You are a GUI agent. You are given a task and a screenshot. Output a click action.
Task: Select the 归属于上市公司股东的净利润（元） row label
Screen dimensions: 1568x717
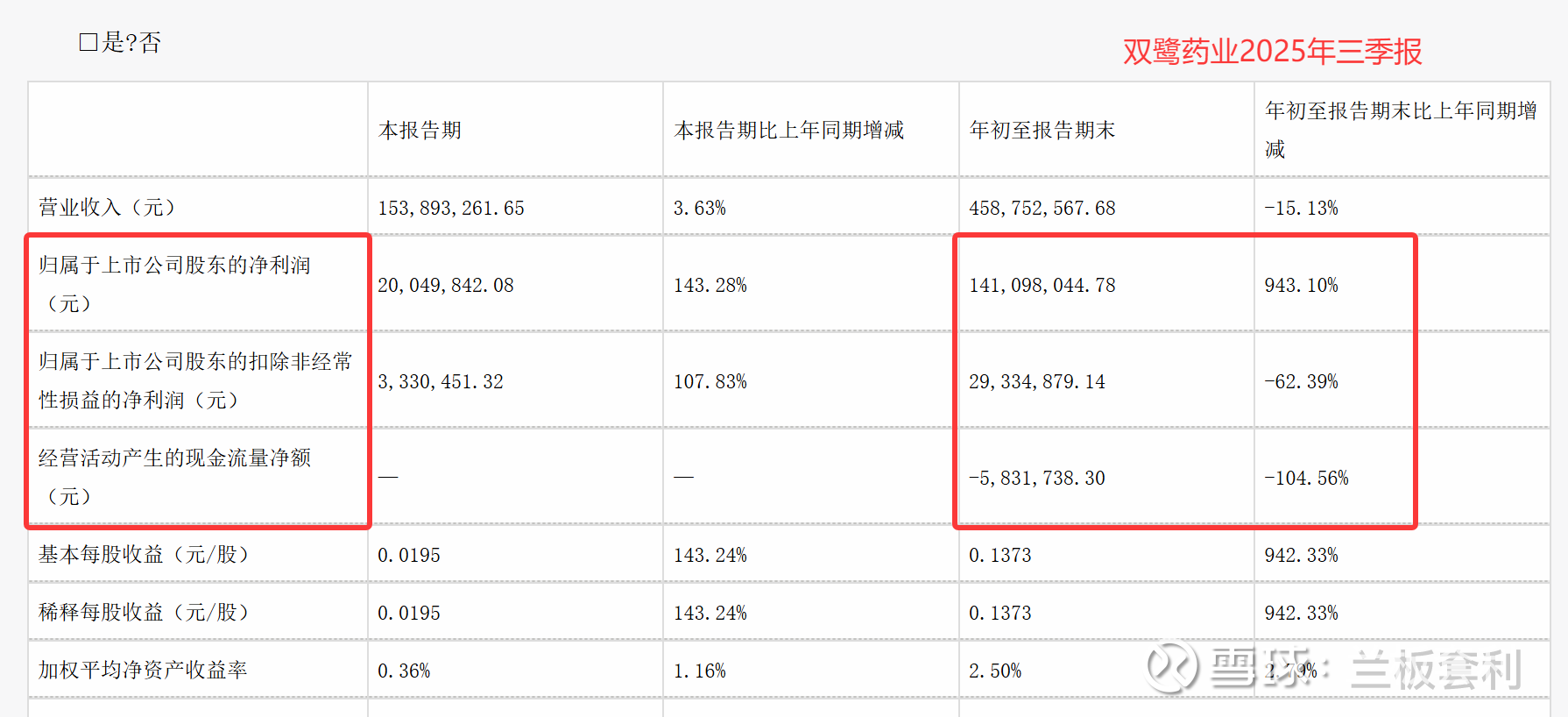(x=174, y=284)
